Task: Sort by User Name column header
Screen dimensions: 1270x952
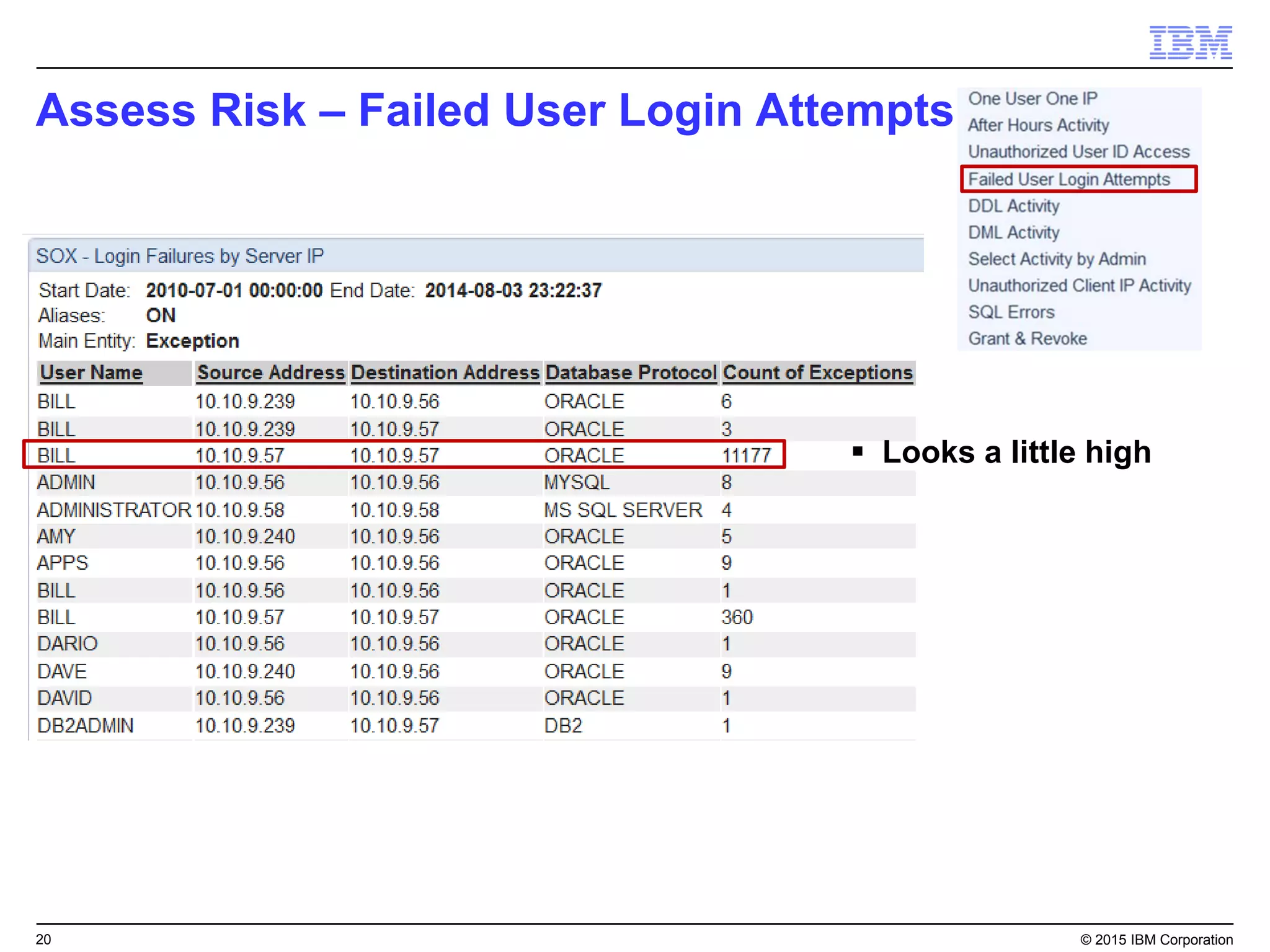Action: pos(91,372)
